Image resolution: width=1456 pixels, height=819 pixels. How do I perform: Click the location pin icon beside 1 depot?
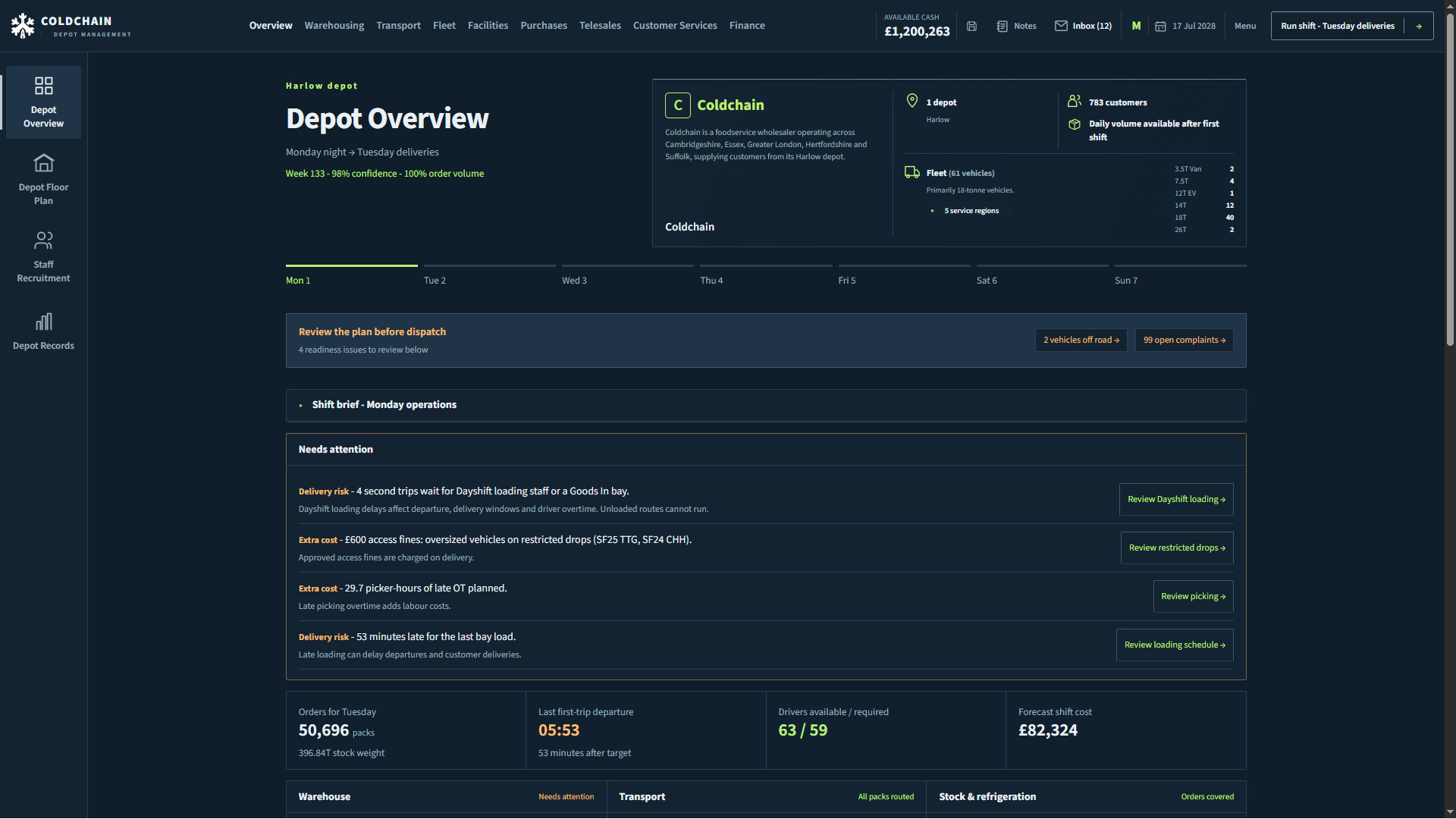912,101
